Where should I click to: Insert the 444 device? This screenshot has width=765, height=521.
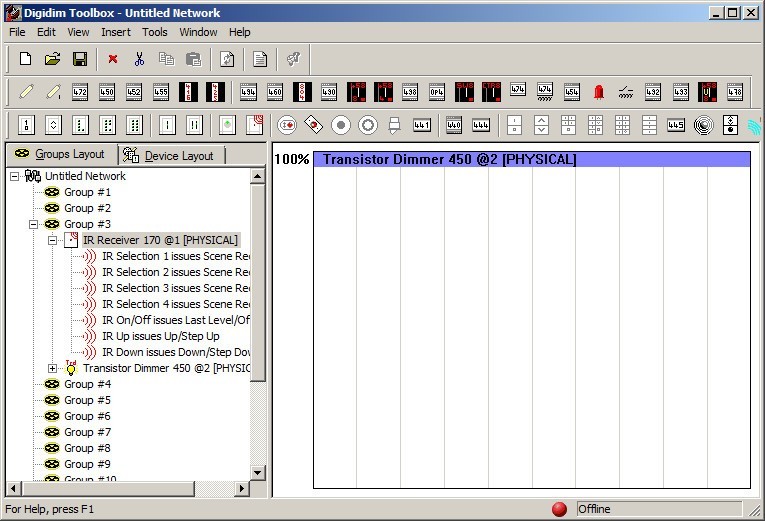(x=481, y=125)
